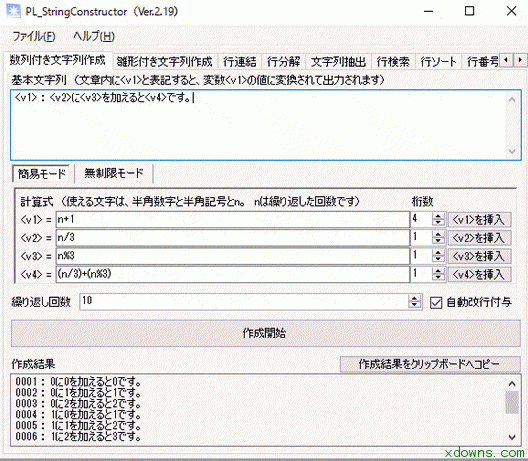Open the ファイル(F) menu
The height and width of the screenshot is (461, 528).
[34, 36]
